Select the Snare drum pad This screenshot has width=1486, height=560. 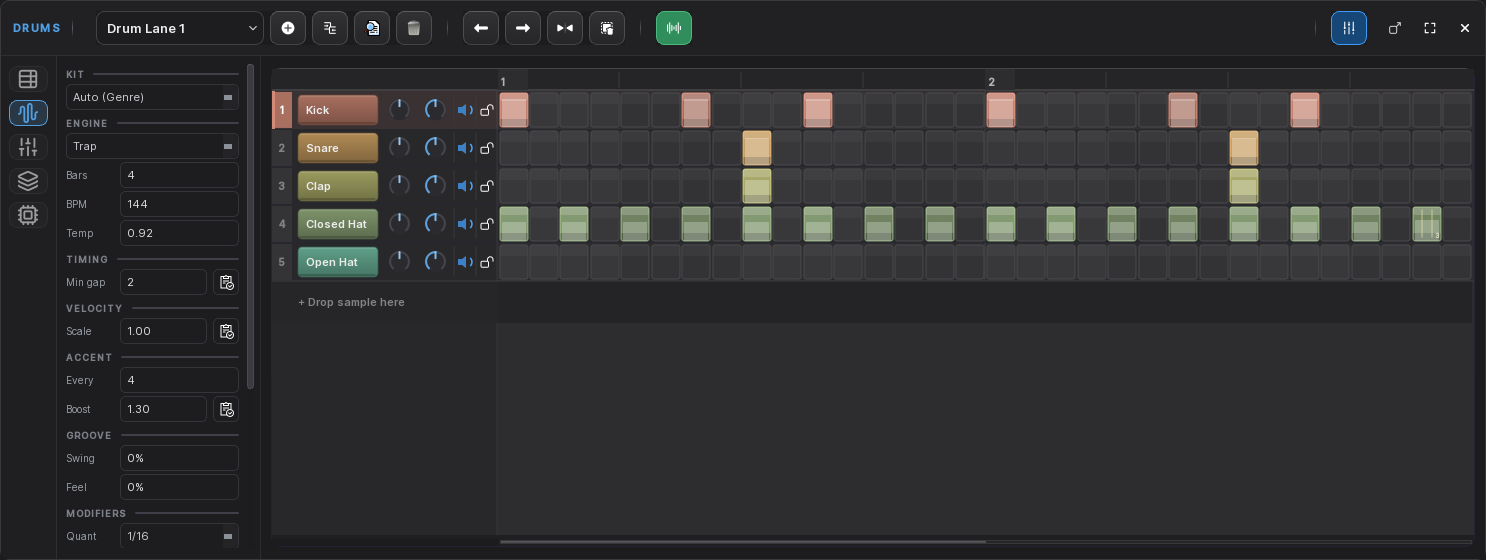338,148
